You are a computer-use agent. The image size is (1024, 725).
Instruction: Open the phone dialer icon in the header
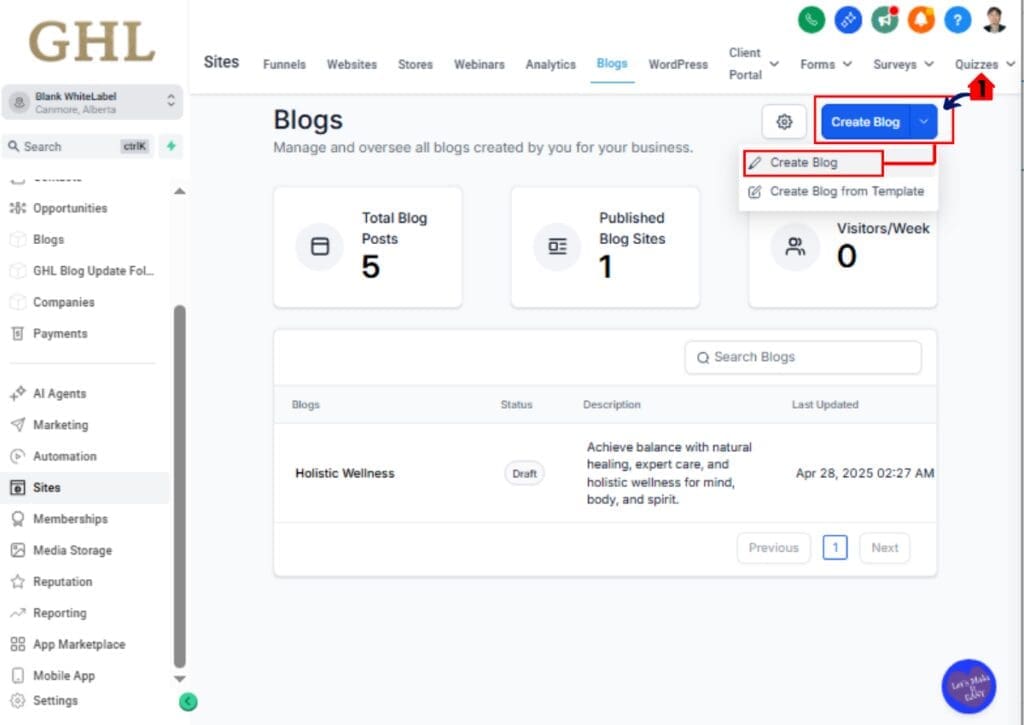pyautogui.click(x=811, y=19)
